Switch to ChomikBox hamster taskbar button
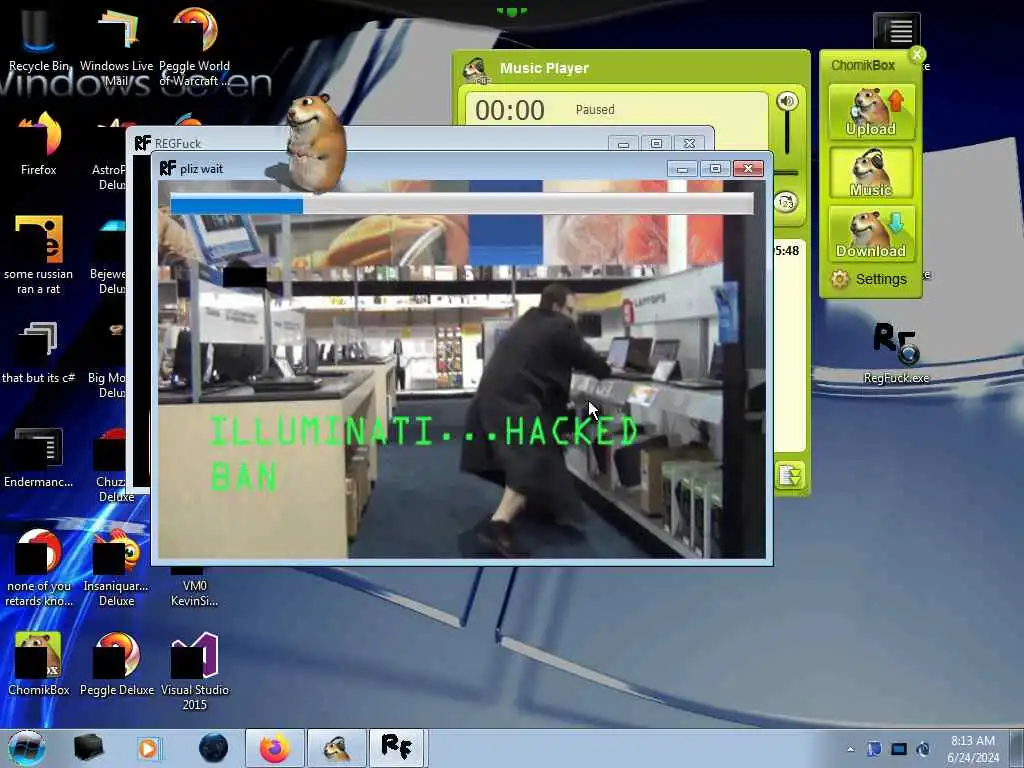 (x=336, y=748)
